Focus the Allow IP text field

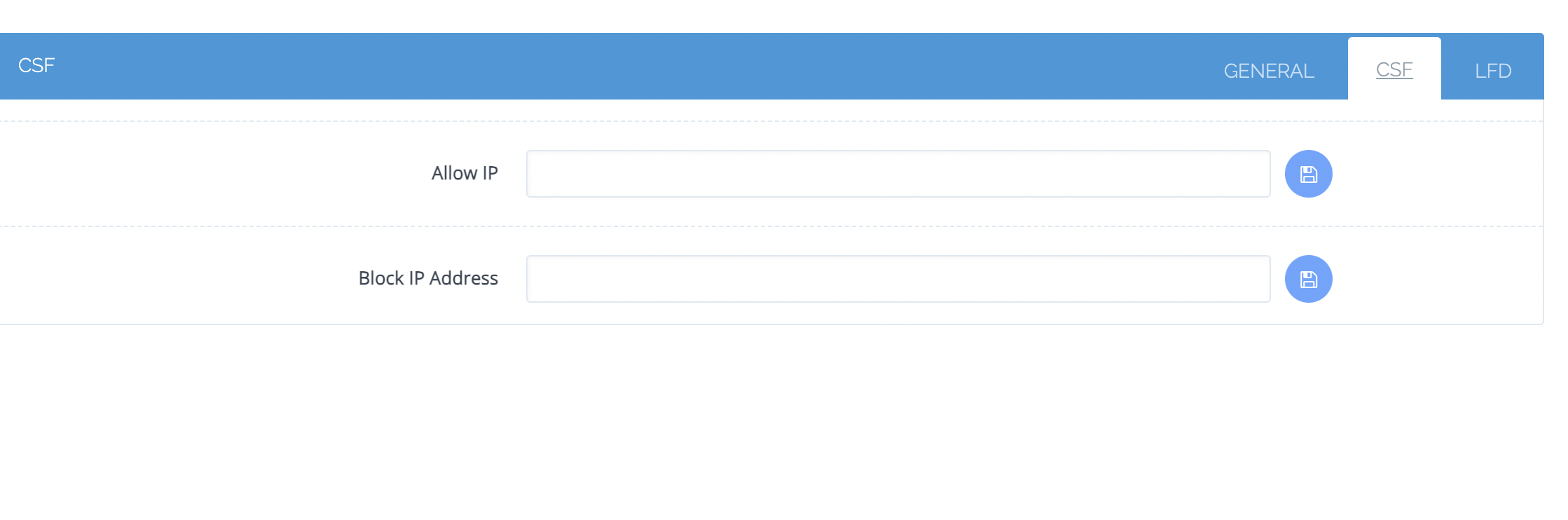(x=898, y=174)
